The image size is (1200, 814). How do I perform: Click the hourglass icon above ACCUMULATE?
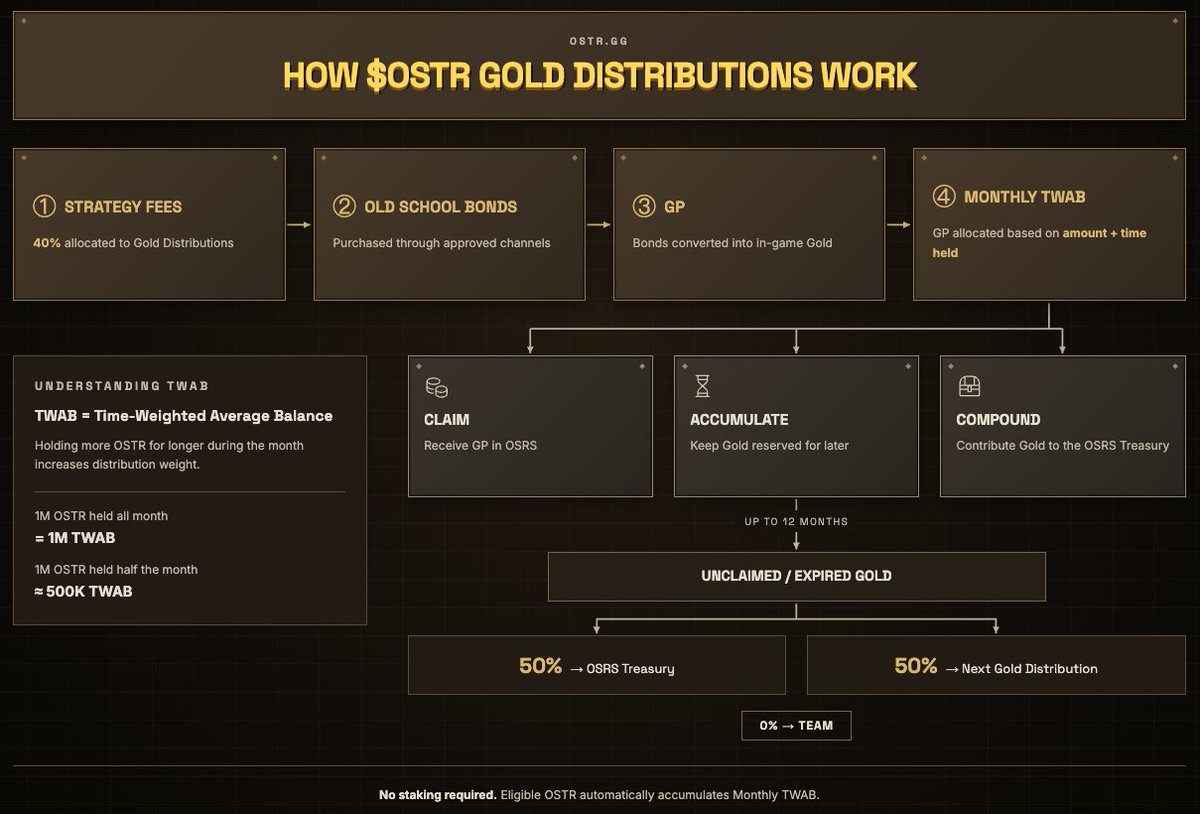(701, 386)
